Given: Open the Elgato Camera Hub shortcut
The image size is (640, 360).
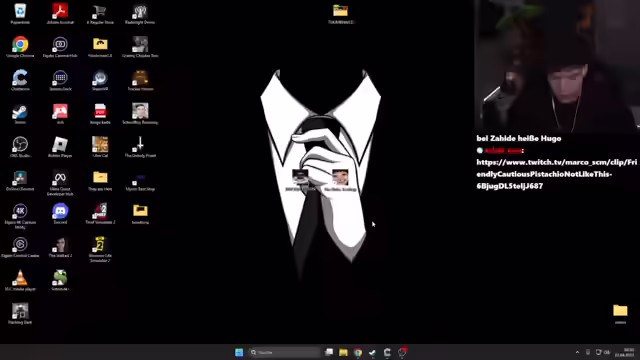Looking at the screenshot, I should click(60, 47).
